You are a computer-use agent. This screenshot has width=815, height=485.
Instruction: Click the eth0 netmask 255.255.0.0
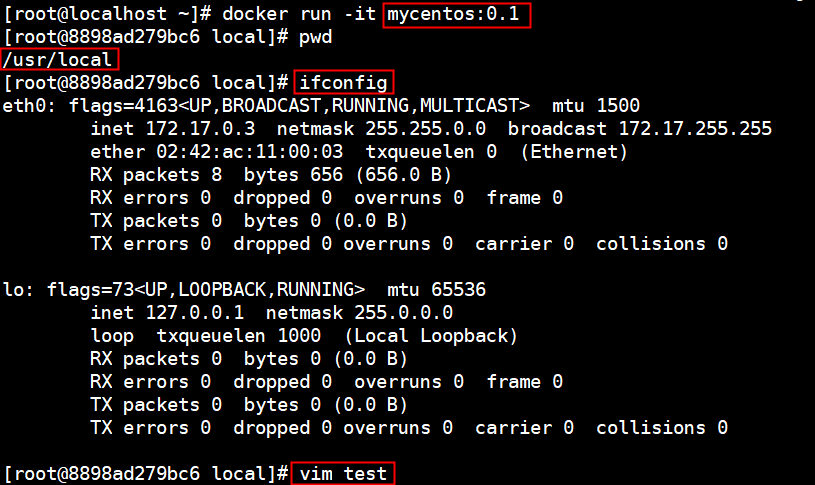pos(425,128)
